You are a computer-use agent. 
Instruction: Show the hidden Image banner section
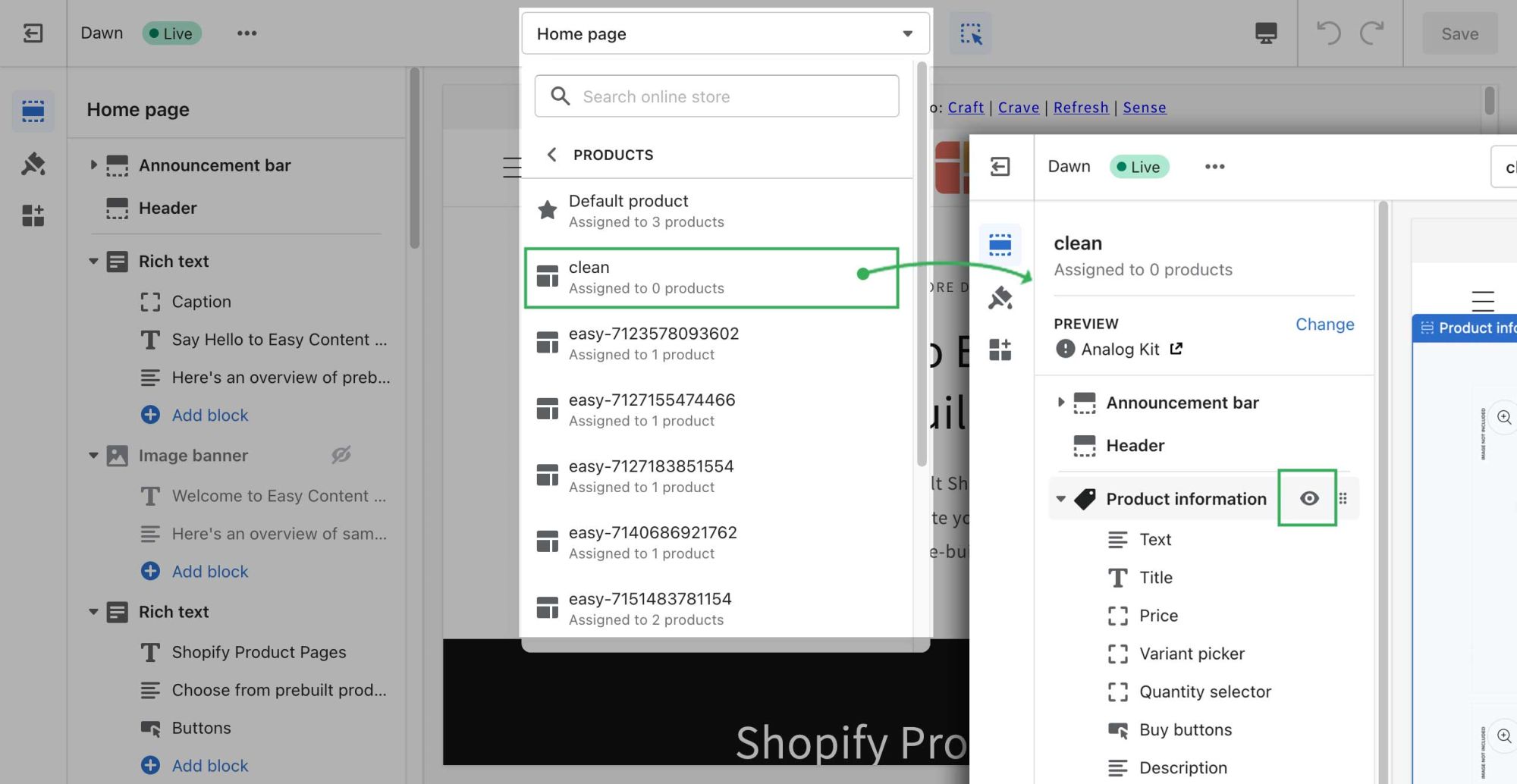(x=341, y=455)
